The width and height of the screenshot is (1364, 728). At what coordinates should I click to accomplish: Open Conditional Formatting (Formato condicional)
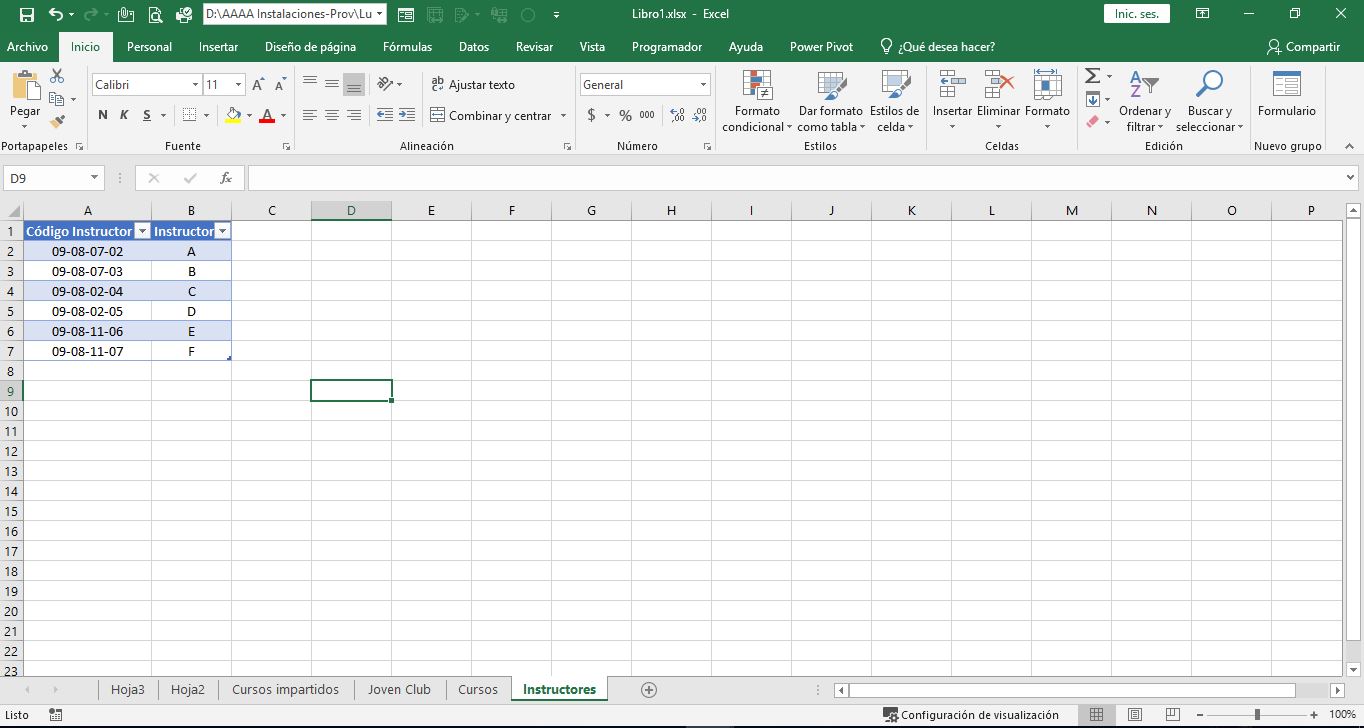[757, 102]
